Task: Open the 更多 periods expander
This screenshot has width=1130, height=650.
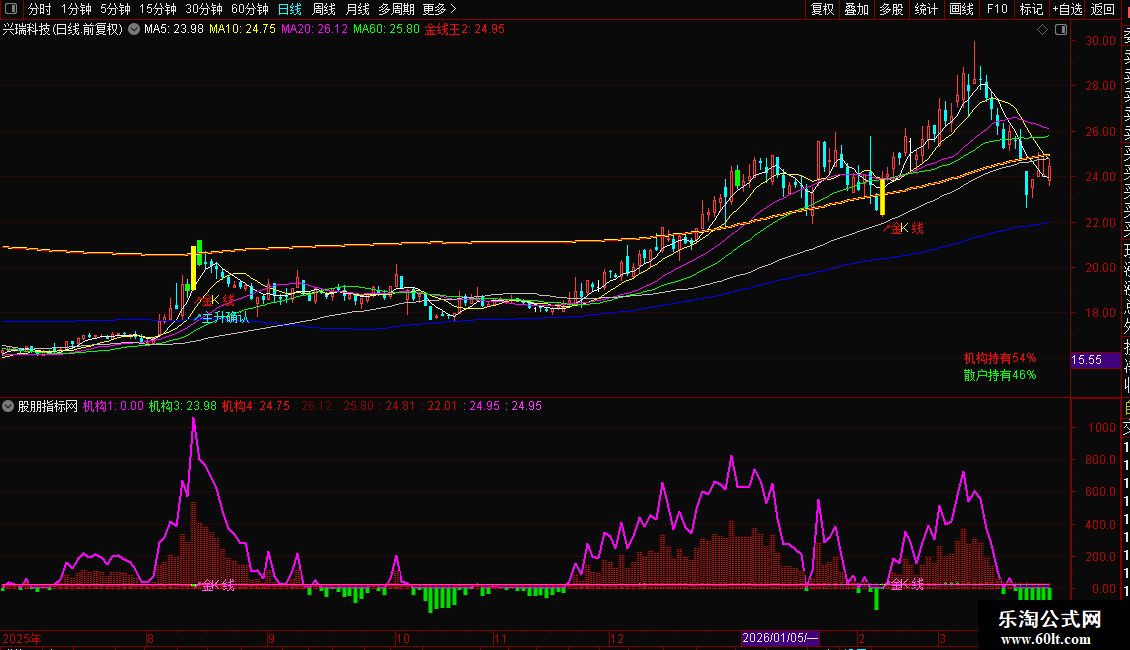Action: click(434, 9)
